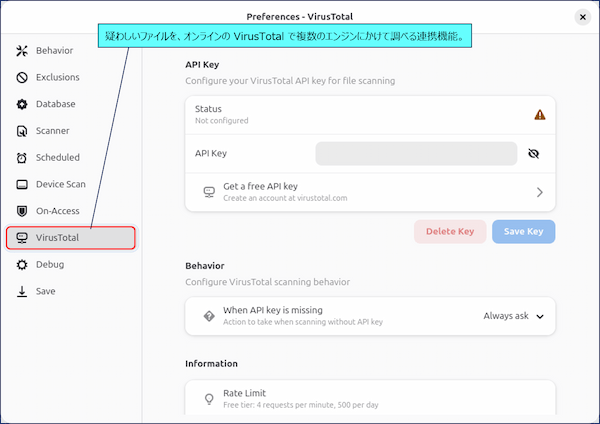Click the Scanner page icon
The height and width of the screenshot is (424, 600).
pyautogui.click(x=22, y=131)
